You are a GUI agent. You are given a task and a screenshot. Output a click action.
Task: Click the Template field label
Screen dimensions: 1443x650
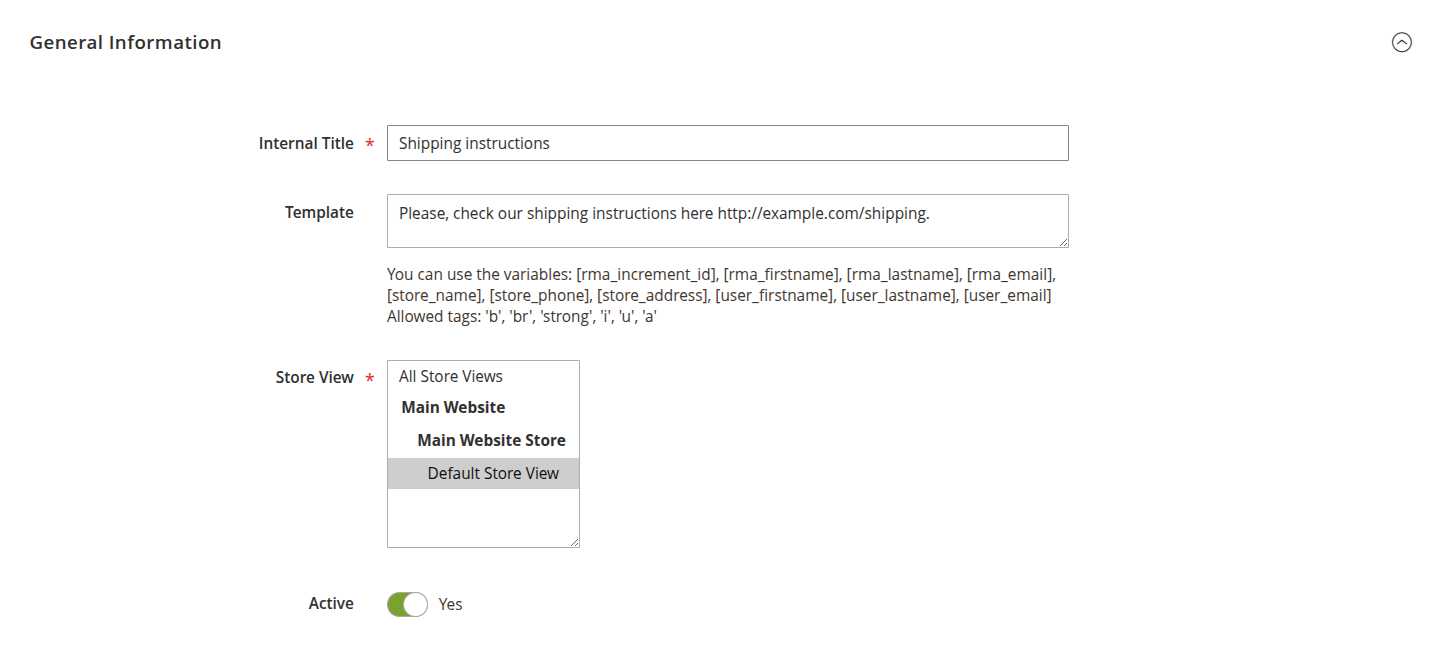pyautogui.click(x=319, y=212)
